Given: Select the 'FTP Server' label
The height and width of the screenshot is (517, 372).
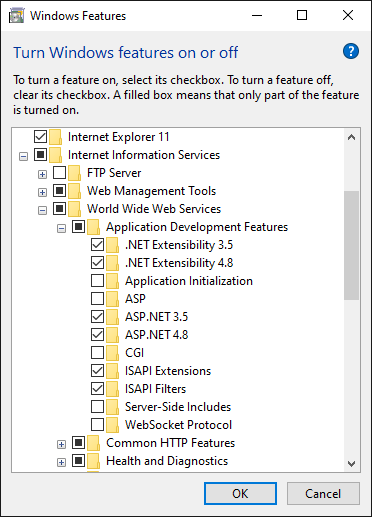Looking at the screenshot, I should 114,173.
